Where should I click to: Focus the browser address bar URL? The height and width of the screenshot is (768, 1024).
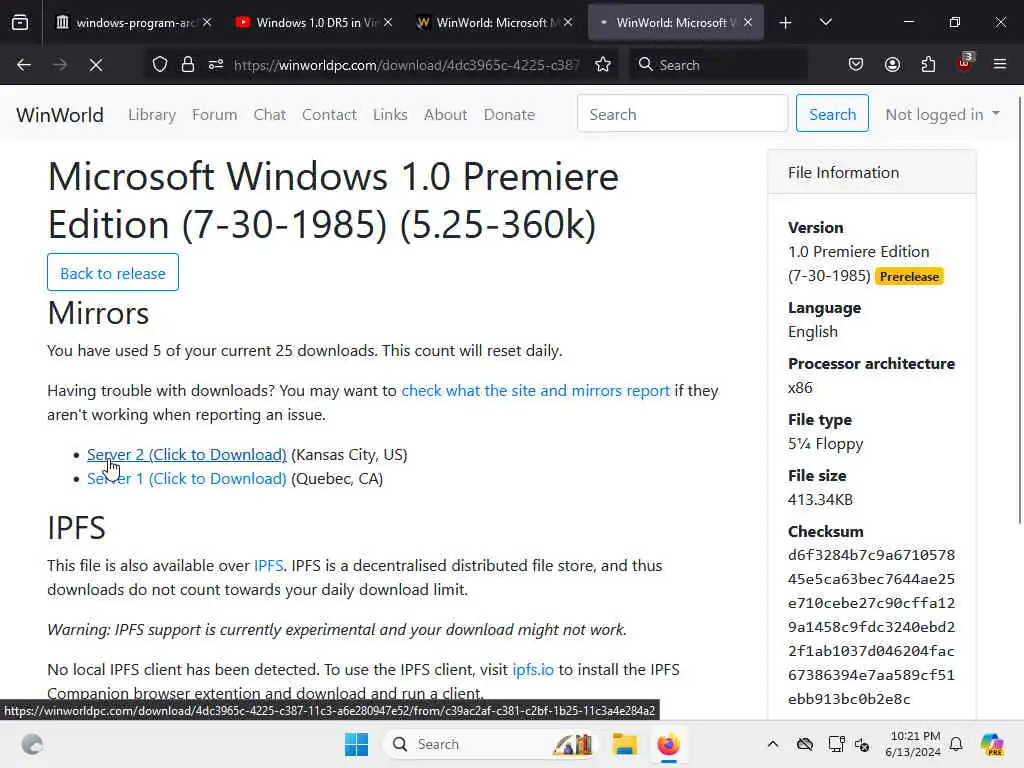(x=406, y=65)
